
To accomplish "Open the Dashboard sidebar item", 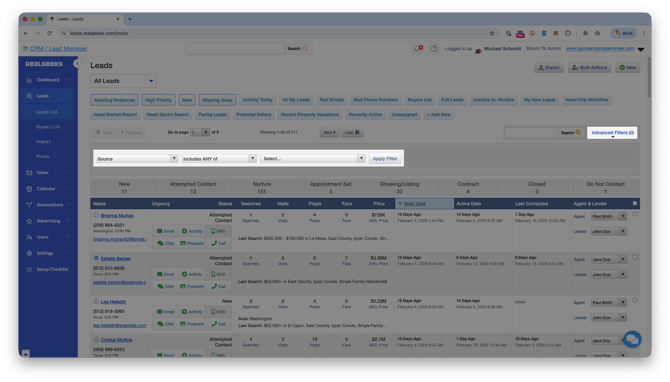I will pyautogui.click(x=48, y=80).
